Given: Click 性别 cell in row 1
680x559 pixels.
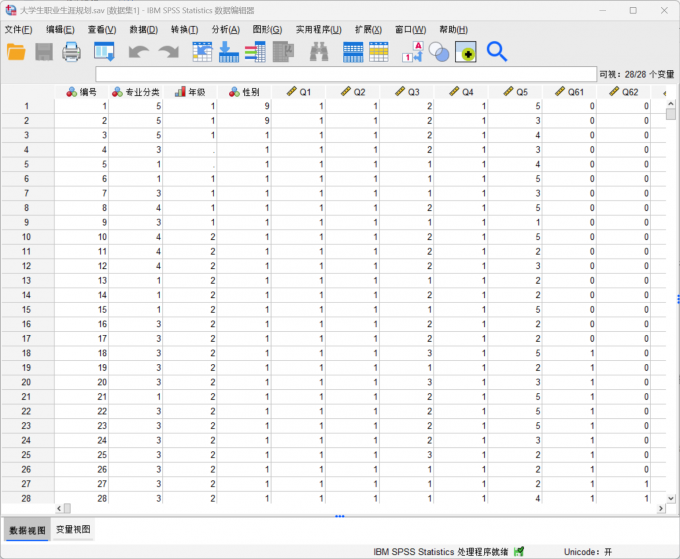Looking at the screenshot, I should [x=244, y=106].
